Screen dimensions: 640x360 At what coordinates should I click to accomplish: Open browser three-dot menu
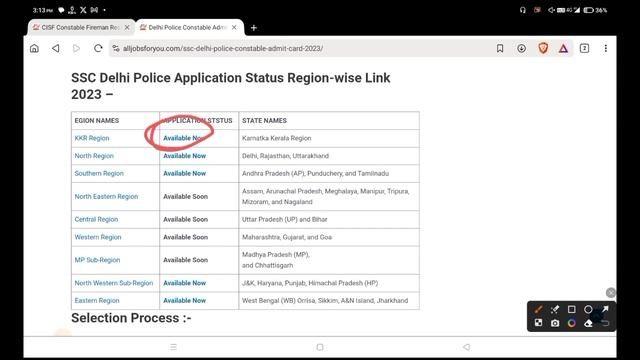pos(606,48)
